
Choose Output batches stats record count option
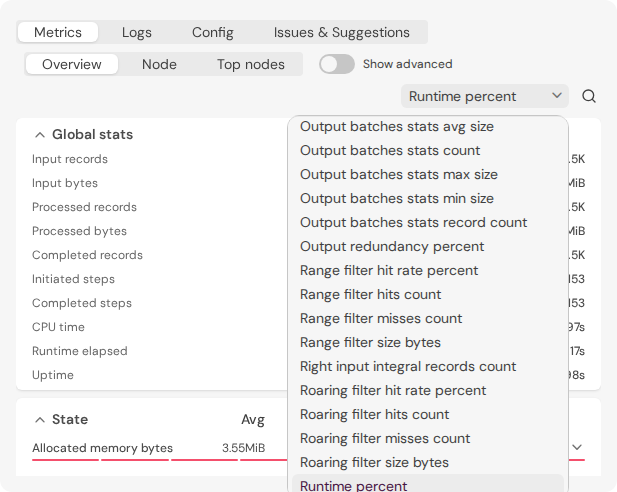428,223
